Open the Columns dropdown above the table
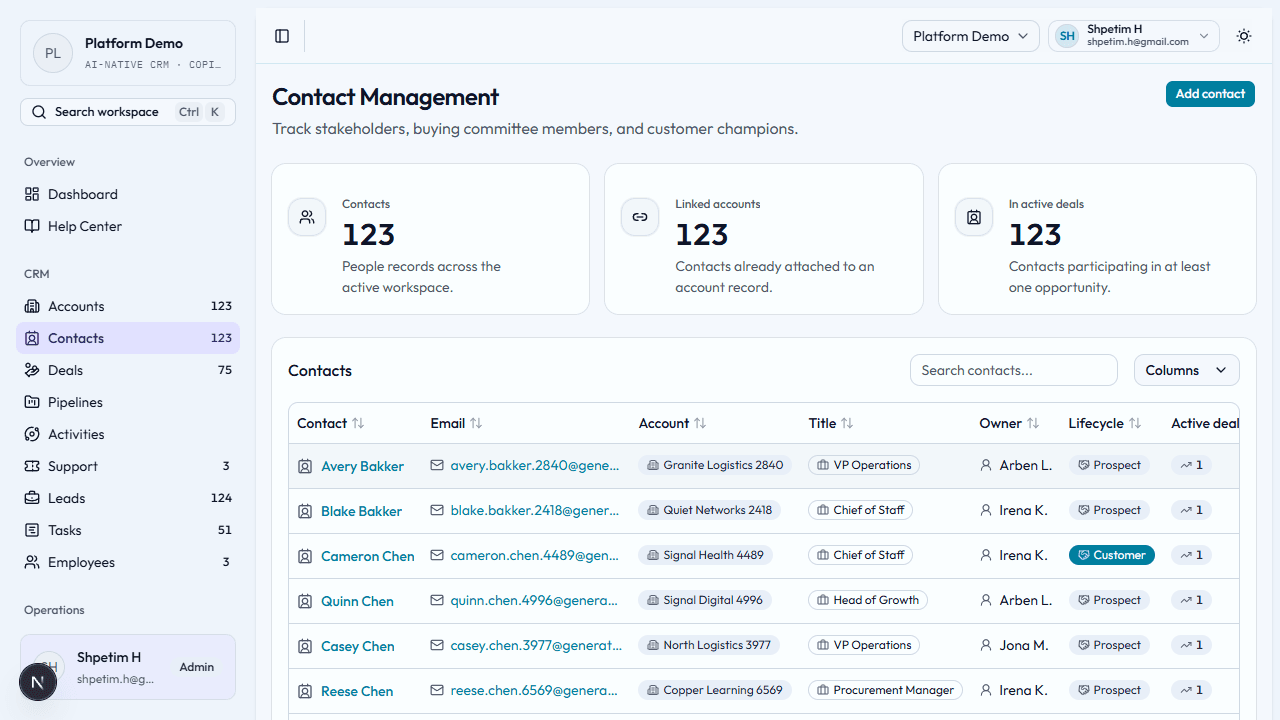Viewport: 1280px width, 720px height. pos(1186,370)
